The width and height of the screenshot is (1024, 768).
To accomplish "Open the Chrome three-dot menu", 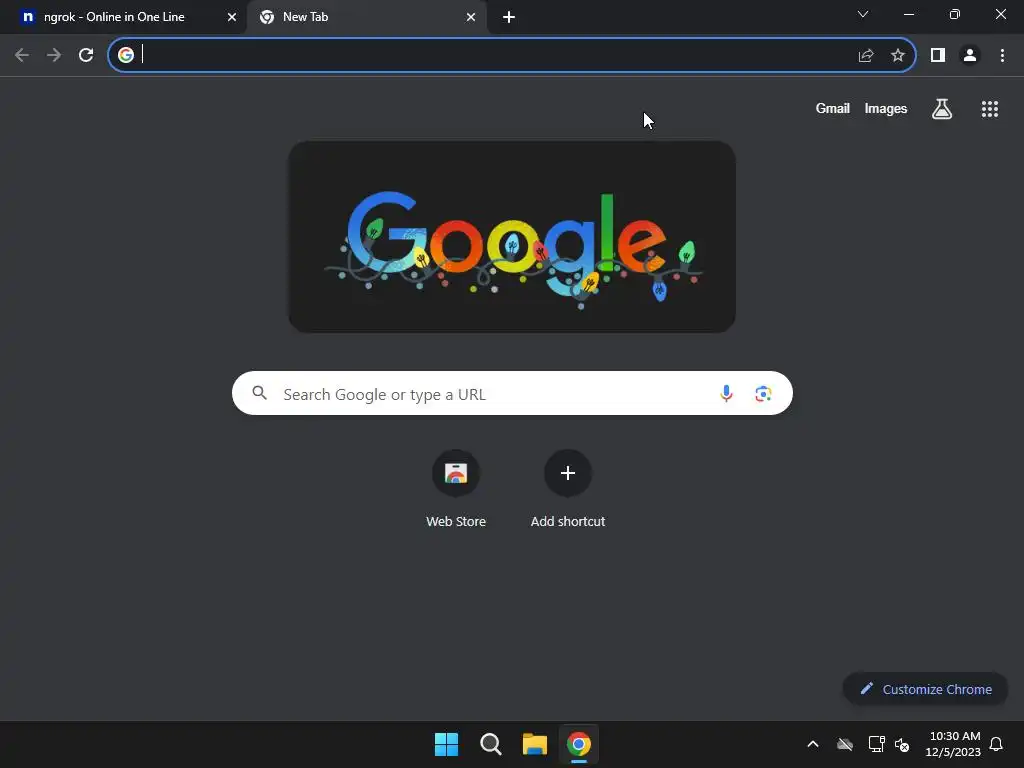I will 1002,56.
